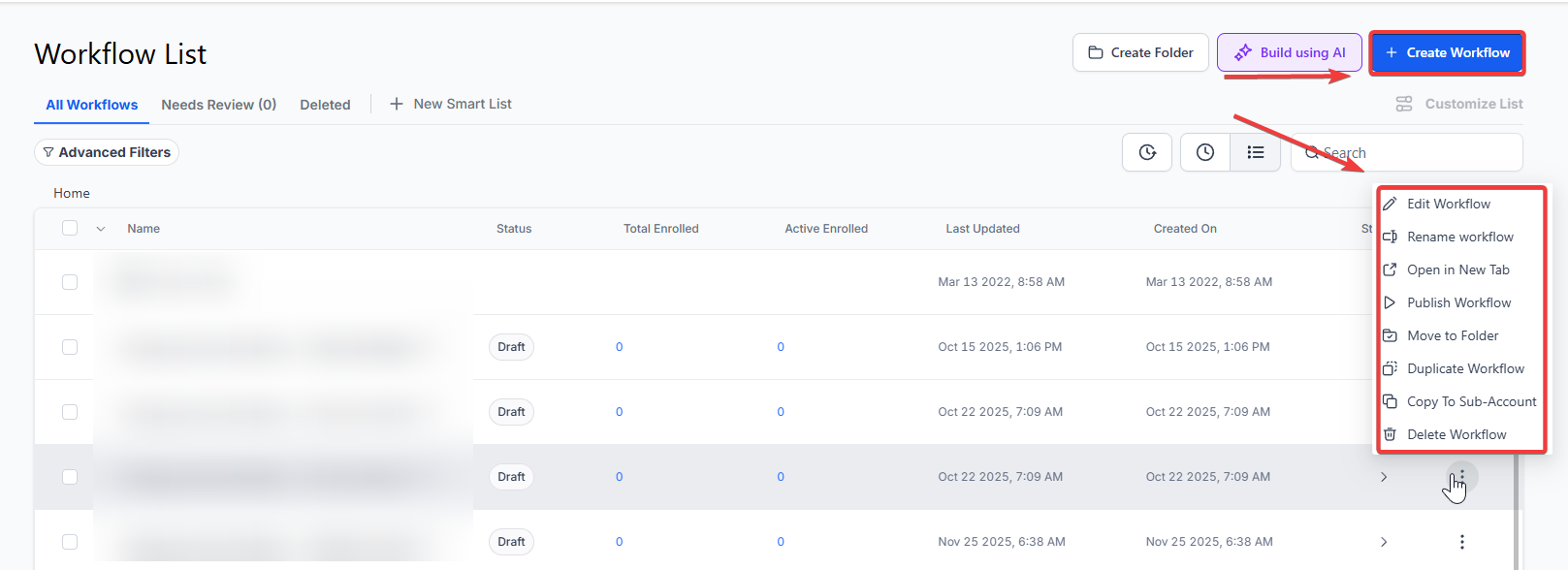This screenshot has height=570, width=1568.
Task: Switch to list view icon
Action: [1255, 152]
